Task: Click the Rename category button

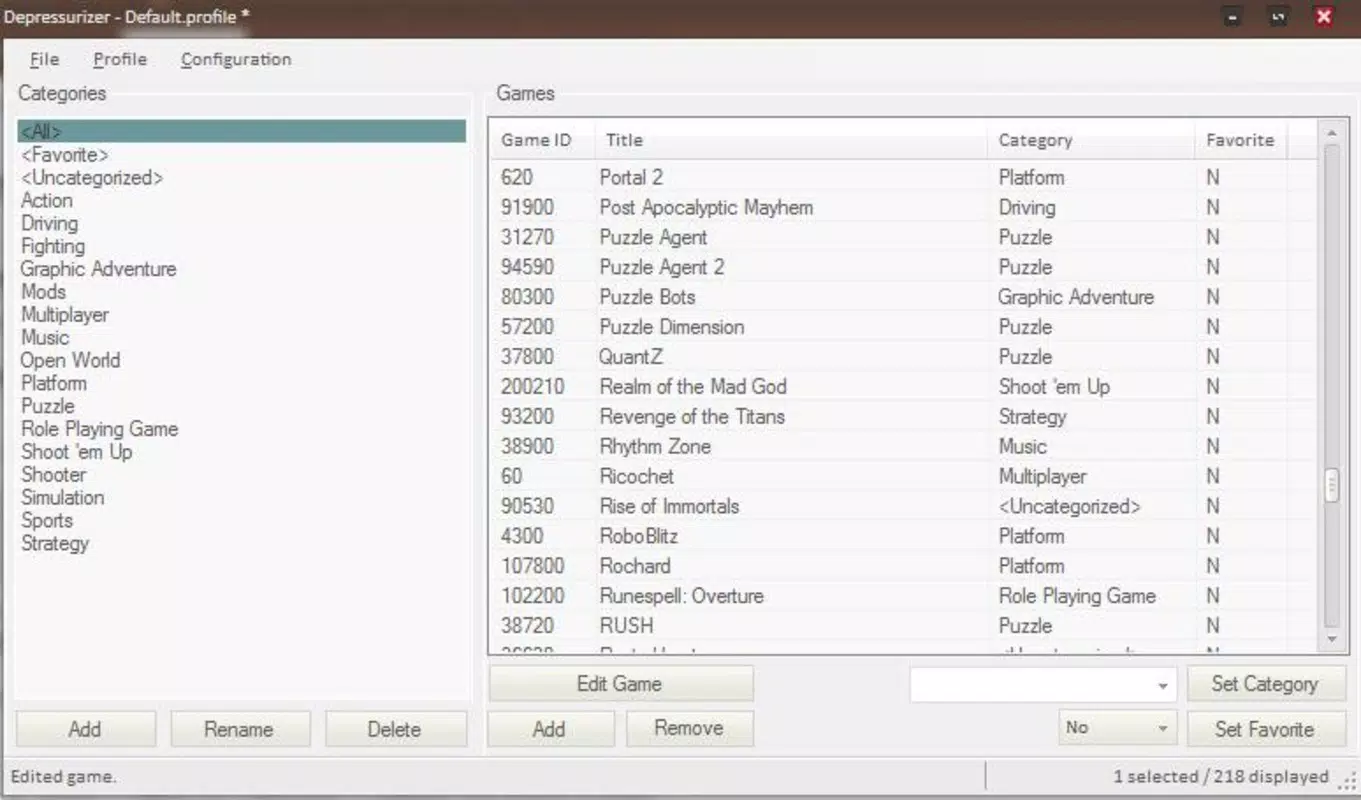Action: tap(239, 729)
